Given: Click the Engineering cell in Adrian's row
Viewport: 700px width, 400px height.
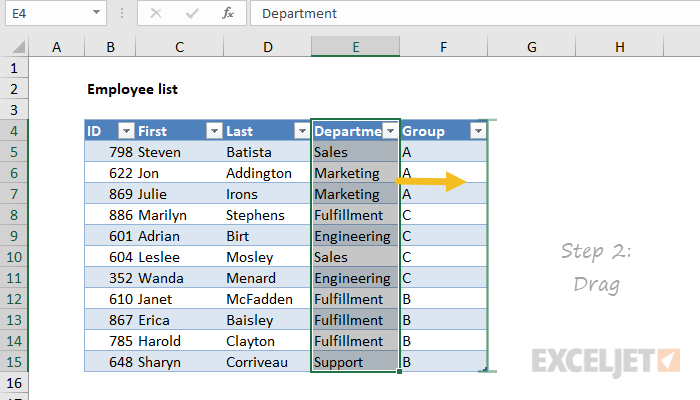Looking at the screenshot, I should [x=351, y=236].
